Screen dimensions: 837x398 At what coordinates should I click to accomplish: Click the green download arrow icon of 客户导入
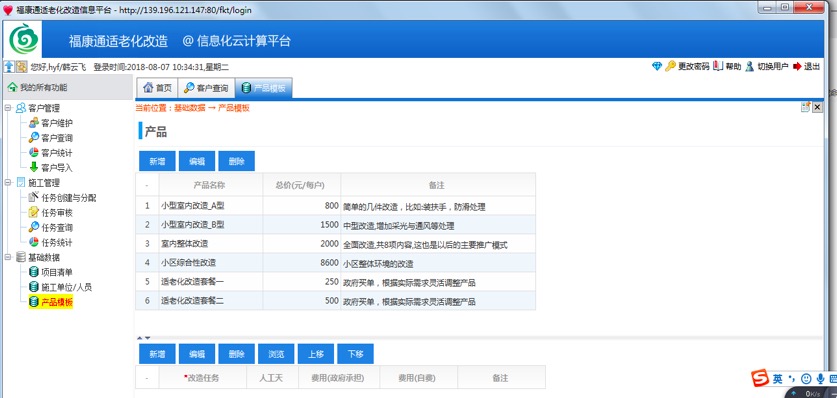click(34, 168)
